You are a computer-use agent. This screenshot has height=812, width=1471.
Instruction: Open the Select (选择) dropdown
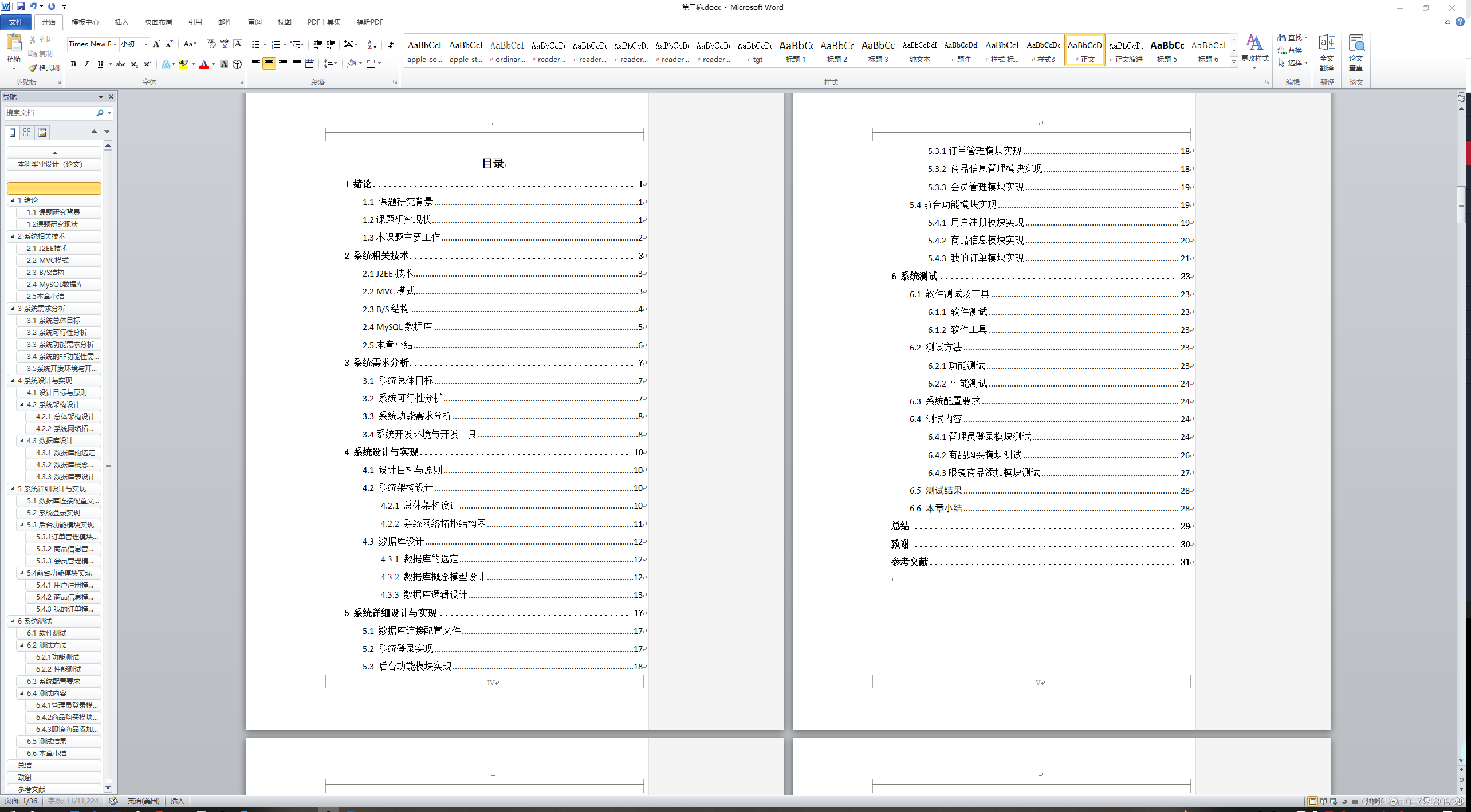[1293, 63]
